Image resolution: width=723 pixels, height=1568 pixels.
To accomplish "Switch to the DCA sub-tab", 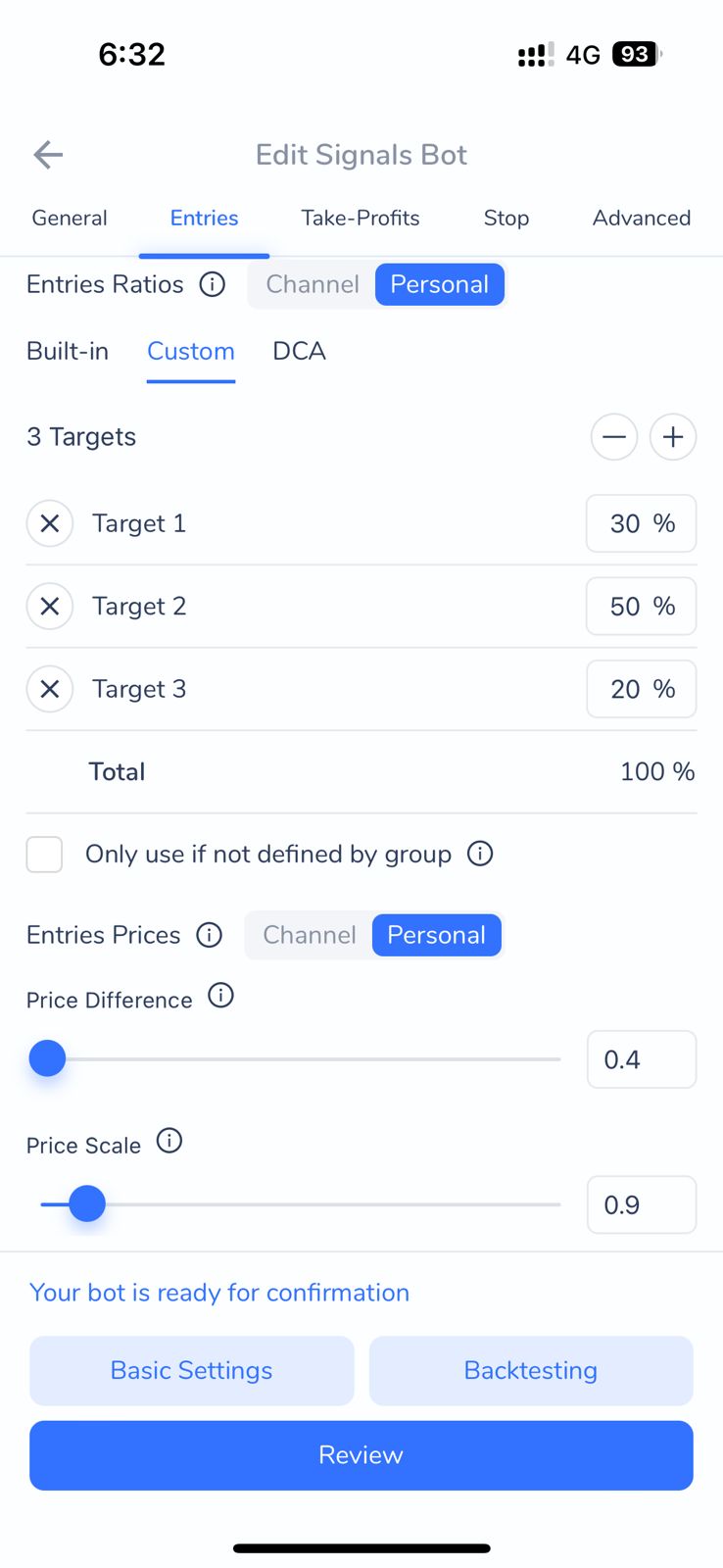I will [299, 351].
